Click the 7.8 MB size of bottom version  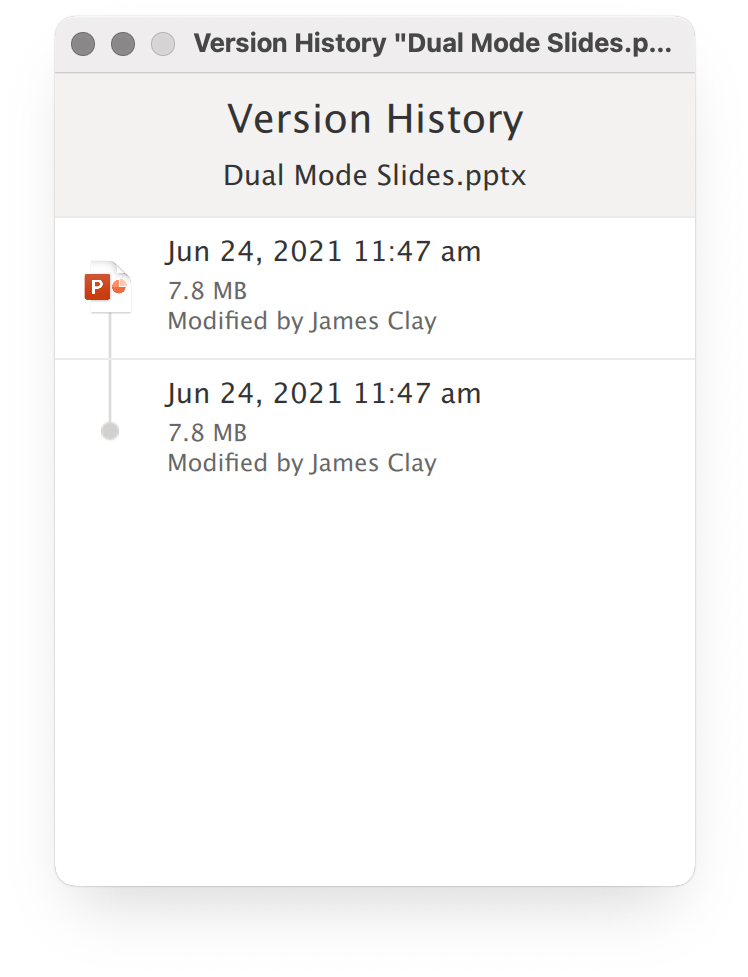click(208, 433)
